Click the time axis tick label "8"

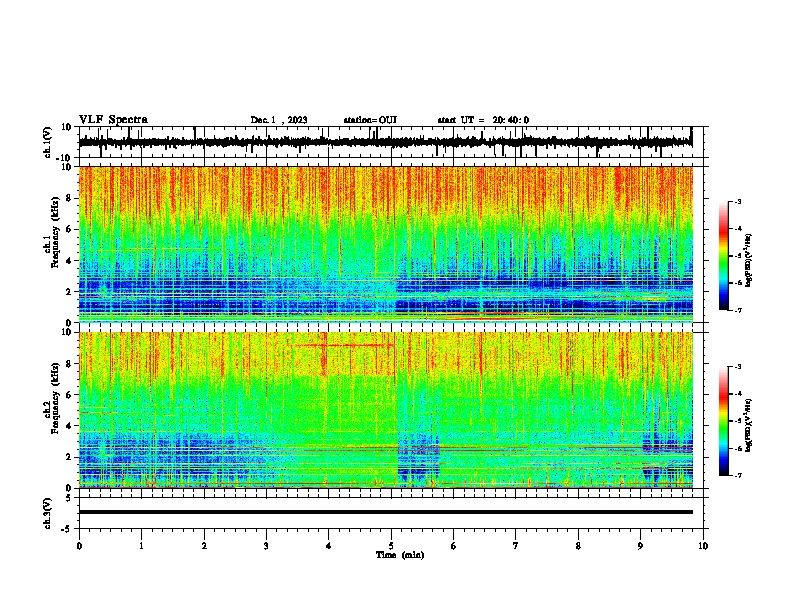tap(578, 546)
